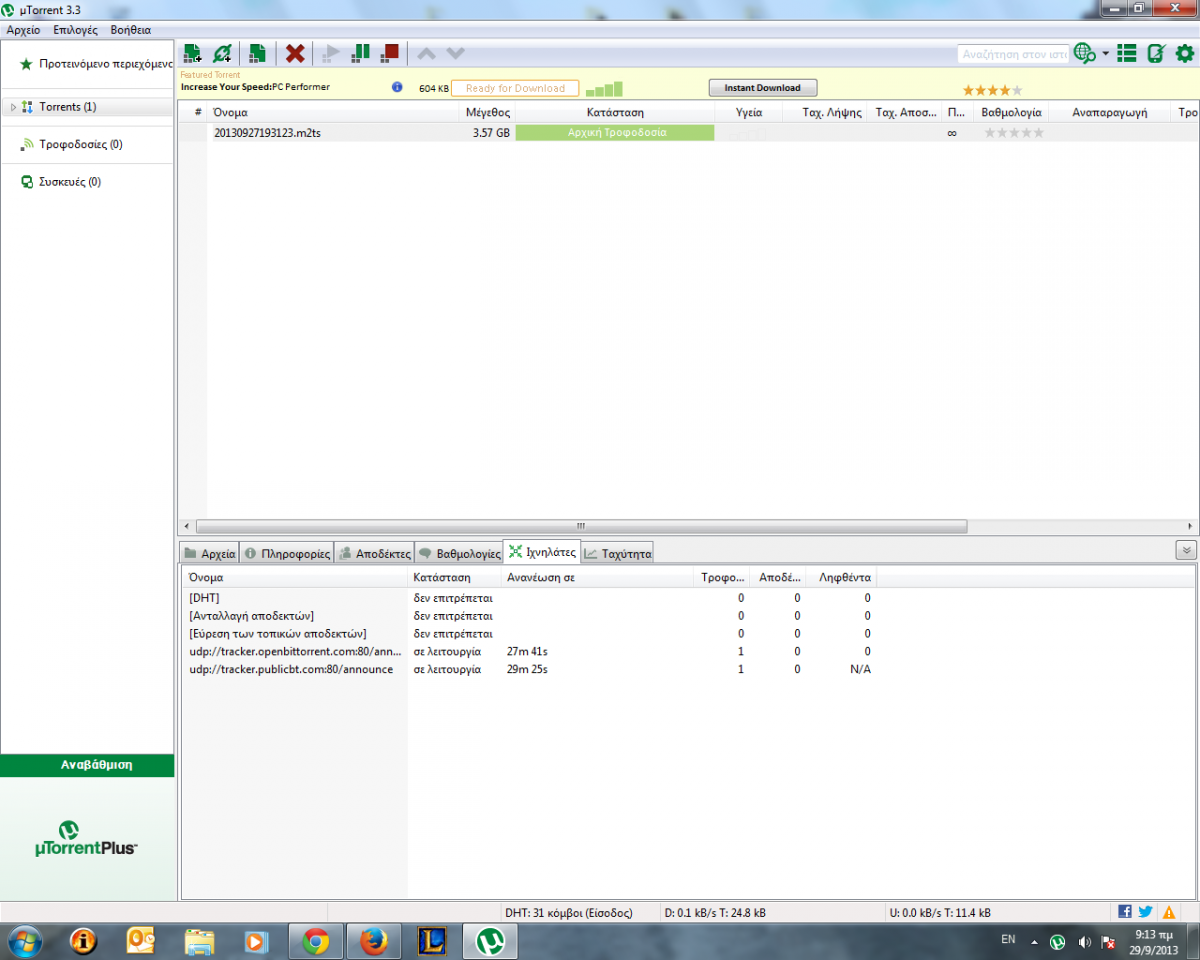Open the Αρχείο menu
Screen dimensions: 1200x960
tap(24, 30)
